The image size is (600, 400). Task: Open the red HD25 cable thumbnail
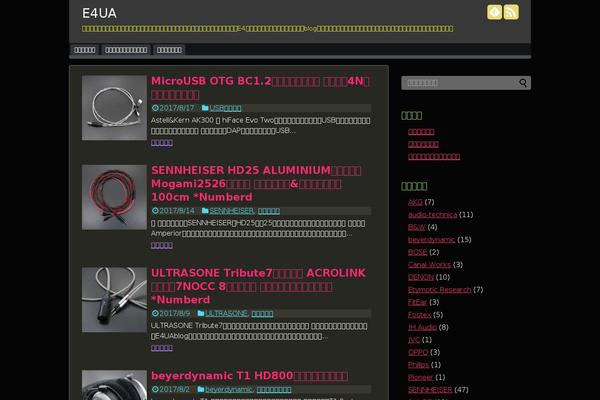(x=114, y=197)
